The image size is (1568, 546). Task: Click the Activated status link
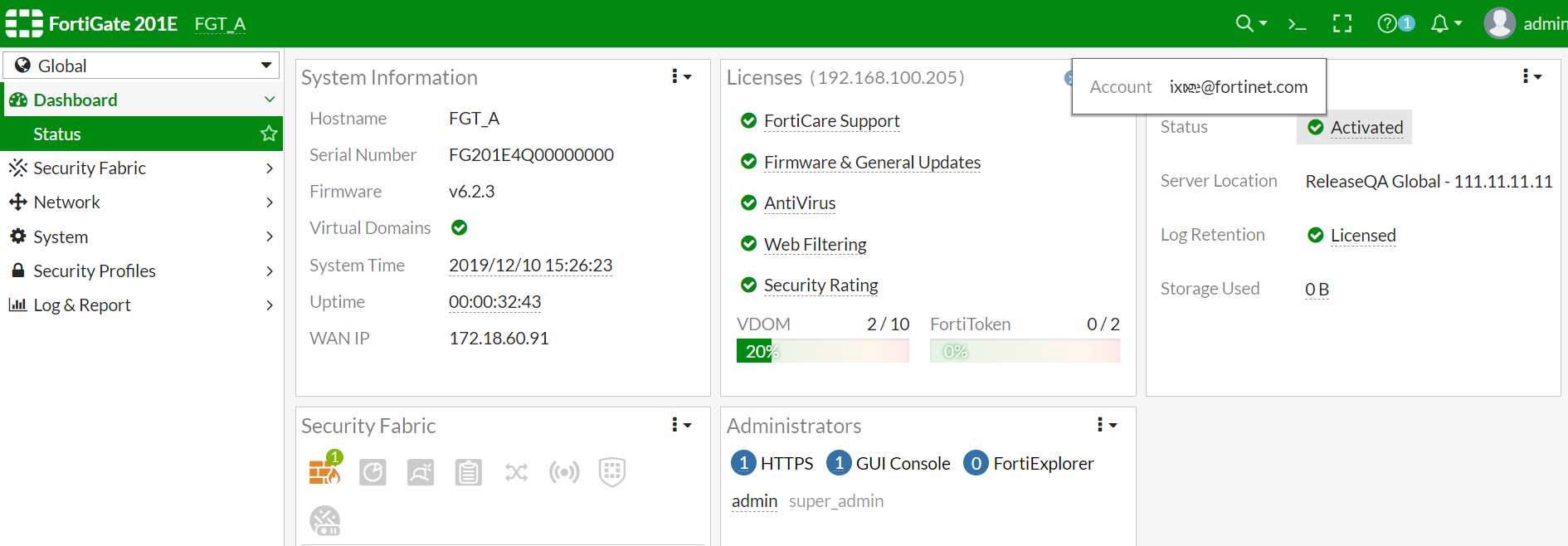click(1366, 128)
